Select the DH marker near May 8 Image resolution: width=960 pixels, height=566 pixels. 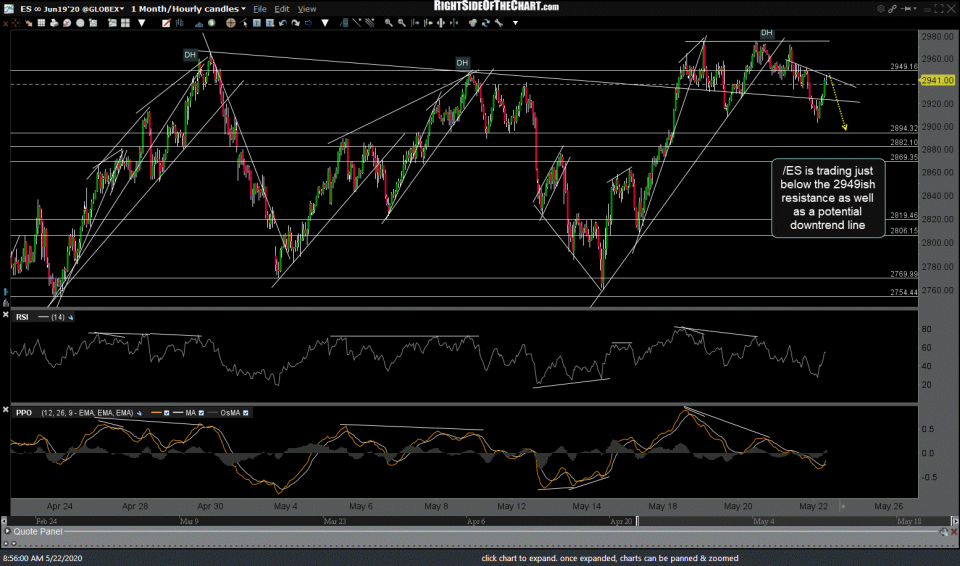pos(462,62)
